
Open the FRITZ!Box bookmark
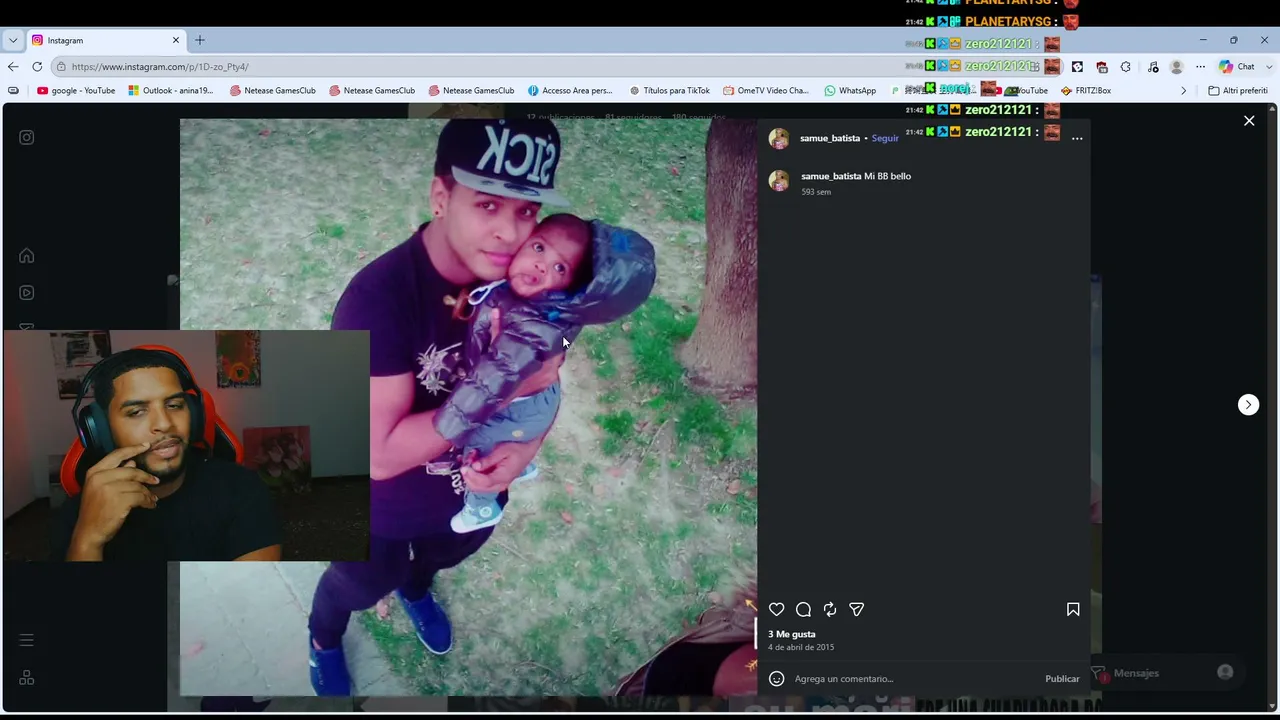pyautogui.click(x=1086, y=90)
